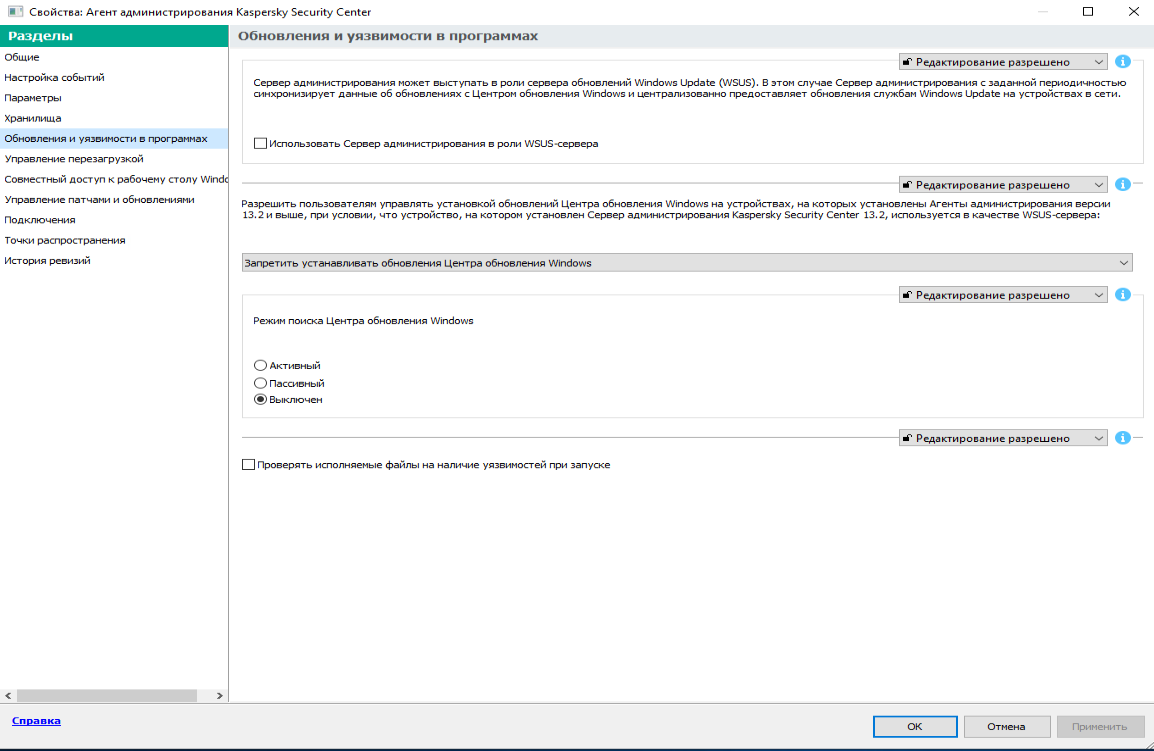Screen dimensions: 1154x751
Task: Open the edit lock dropdown for search mode
Action: 1003,295
